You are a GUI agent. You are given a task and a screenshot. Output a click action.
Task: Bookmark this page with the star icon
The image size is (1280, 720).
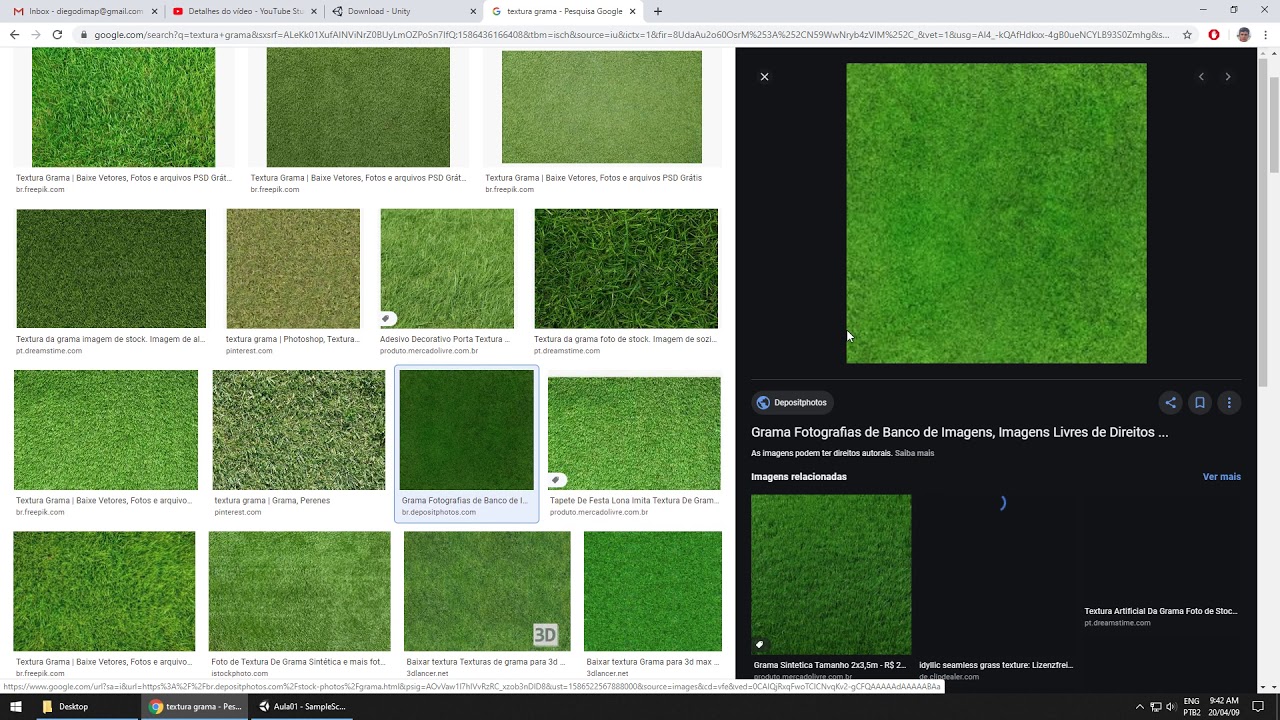coord(1187,35)
